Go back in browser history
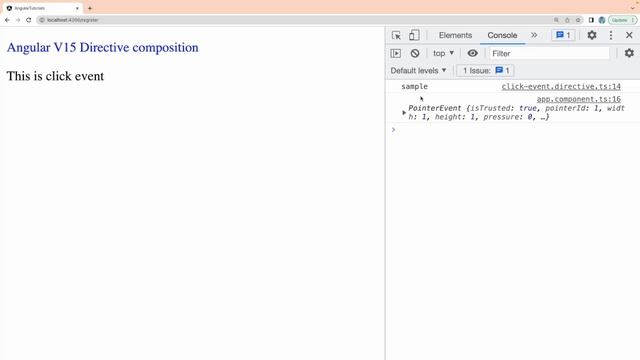Image resolution: width=640 pixels, height=360 pixels. pyautogui.click(x=7, y=20)
